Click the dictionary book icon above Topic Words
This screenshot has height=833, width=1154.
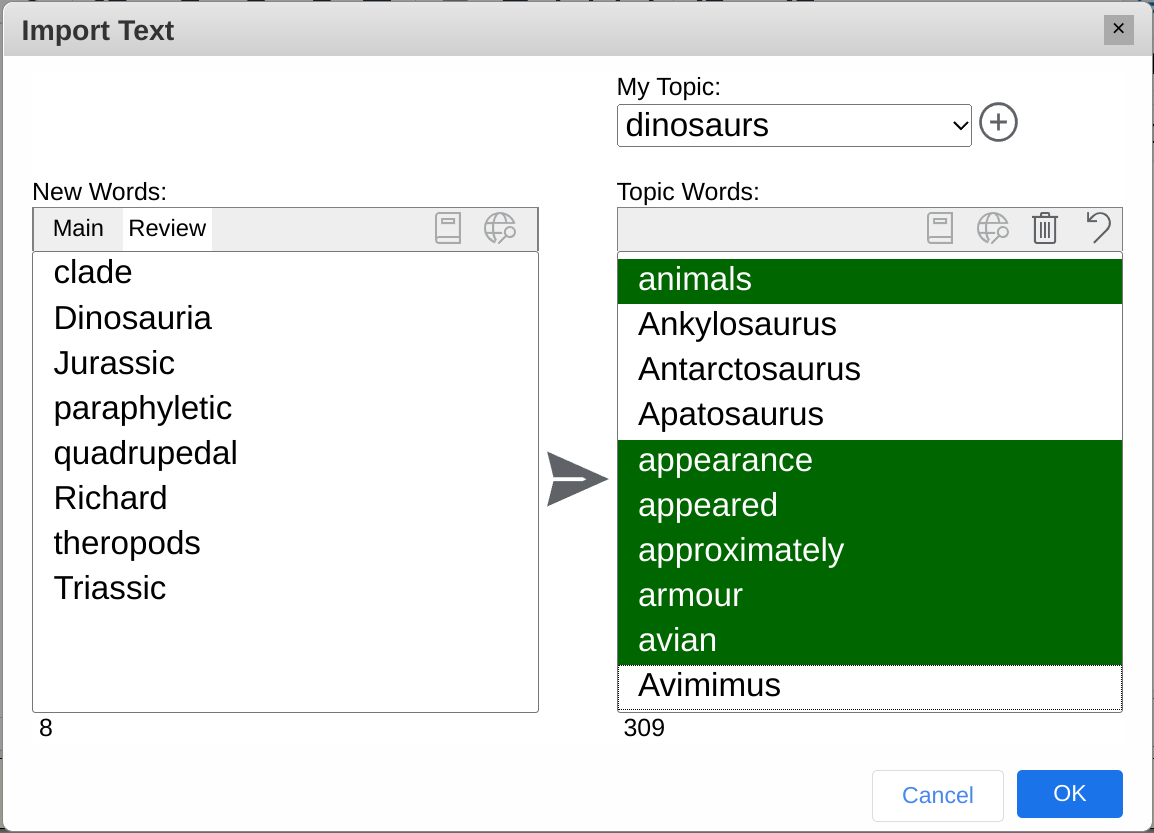click(x=940, y=228)
